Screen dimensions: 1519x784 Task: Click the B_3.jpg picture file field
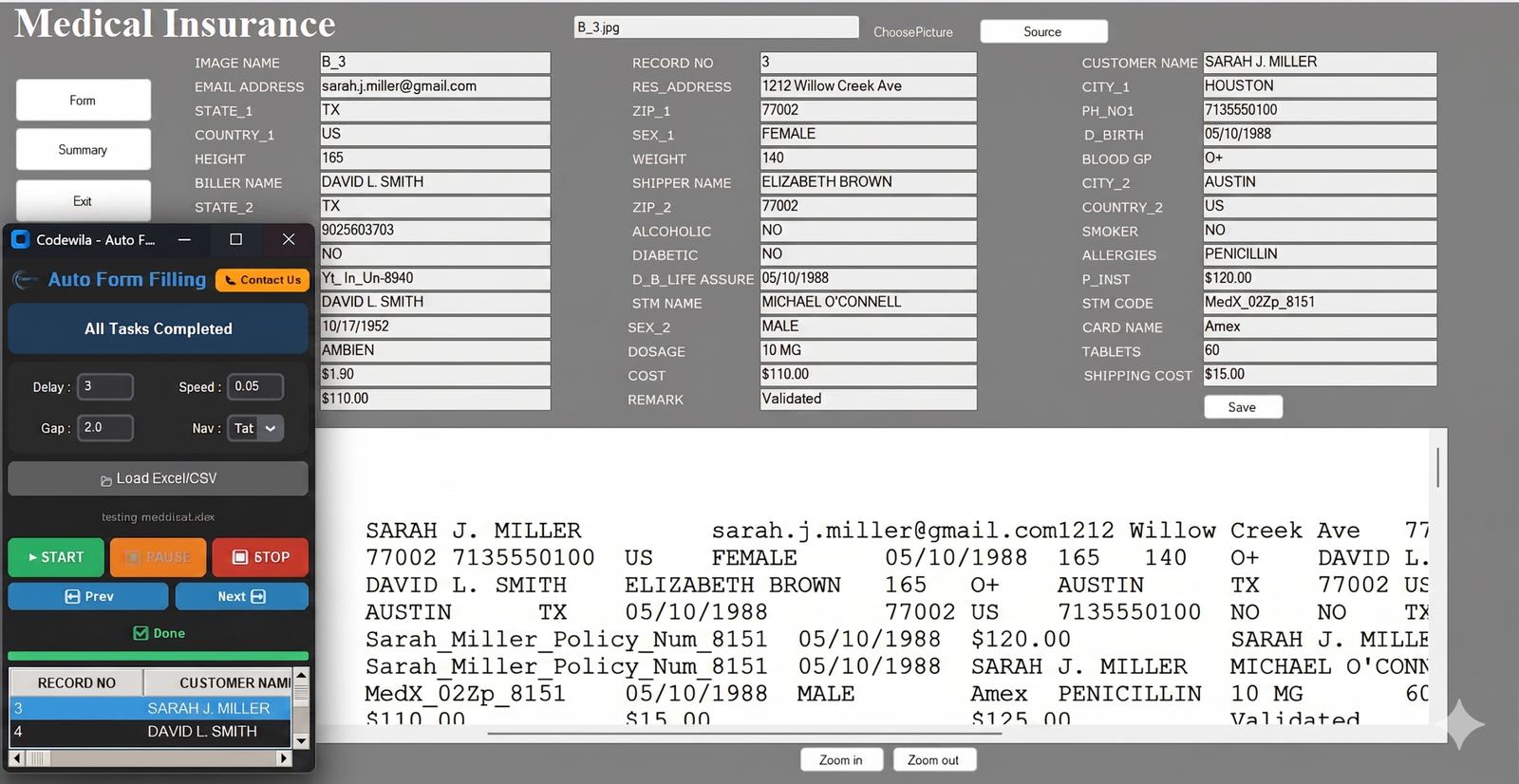[716, 28]
